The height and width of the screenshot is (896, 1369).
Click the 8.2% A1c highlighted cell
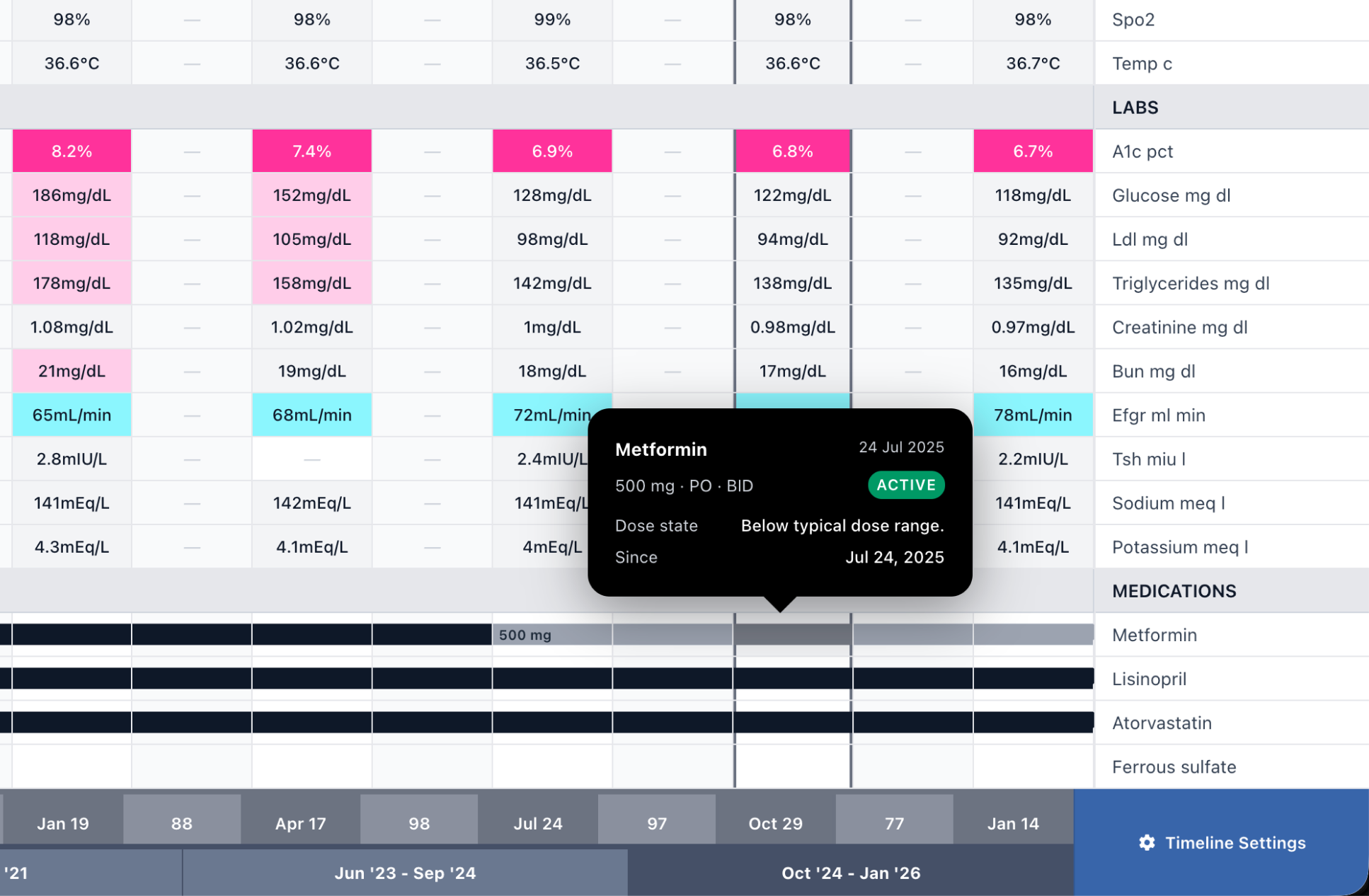[x=71, y=151]
